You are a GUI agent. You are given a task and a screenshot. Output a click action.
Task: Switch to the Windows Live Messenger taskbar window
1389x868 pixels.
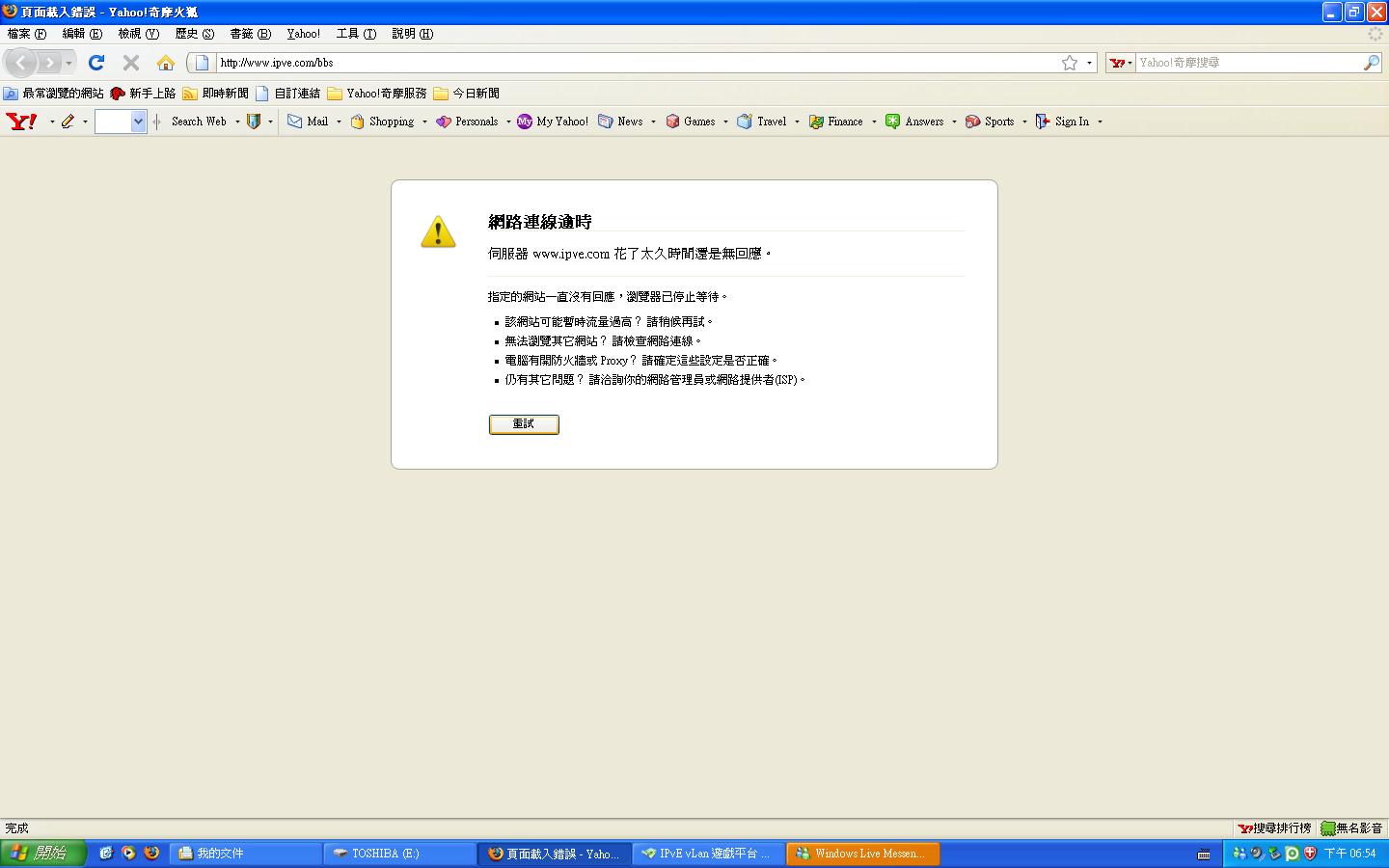pyautogui.click(x=863, y=854)
